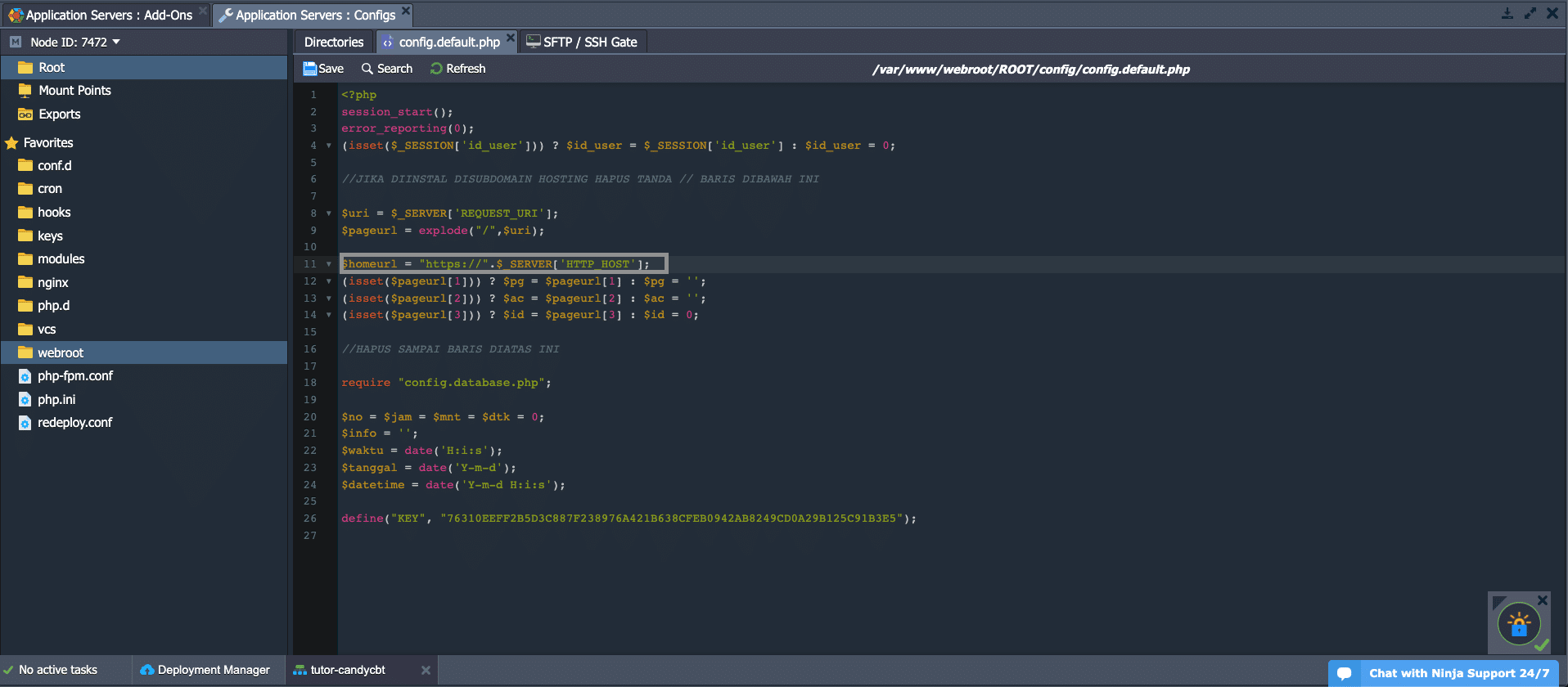The height and width of the screenshot is (687, 1568).
Task: Click the file path config.default.php label
Action: [1031, 70]
